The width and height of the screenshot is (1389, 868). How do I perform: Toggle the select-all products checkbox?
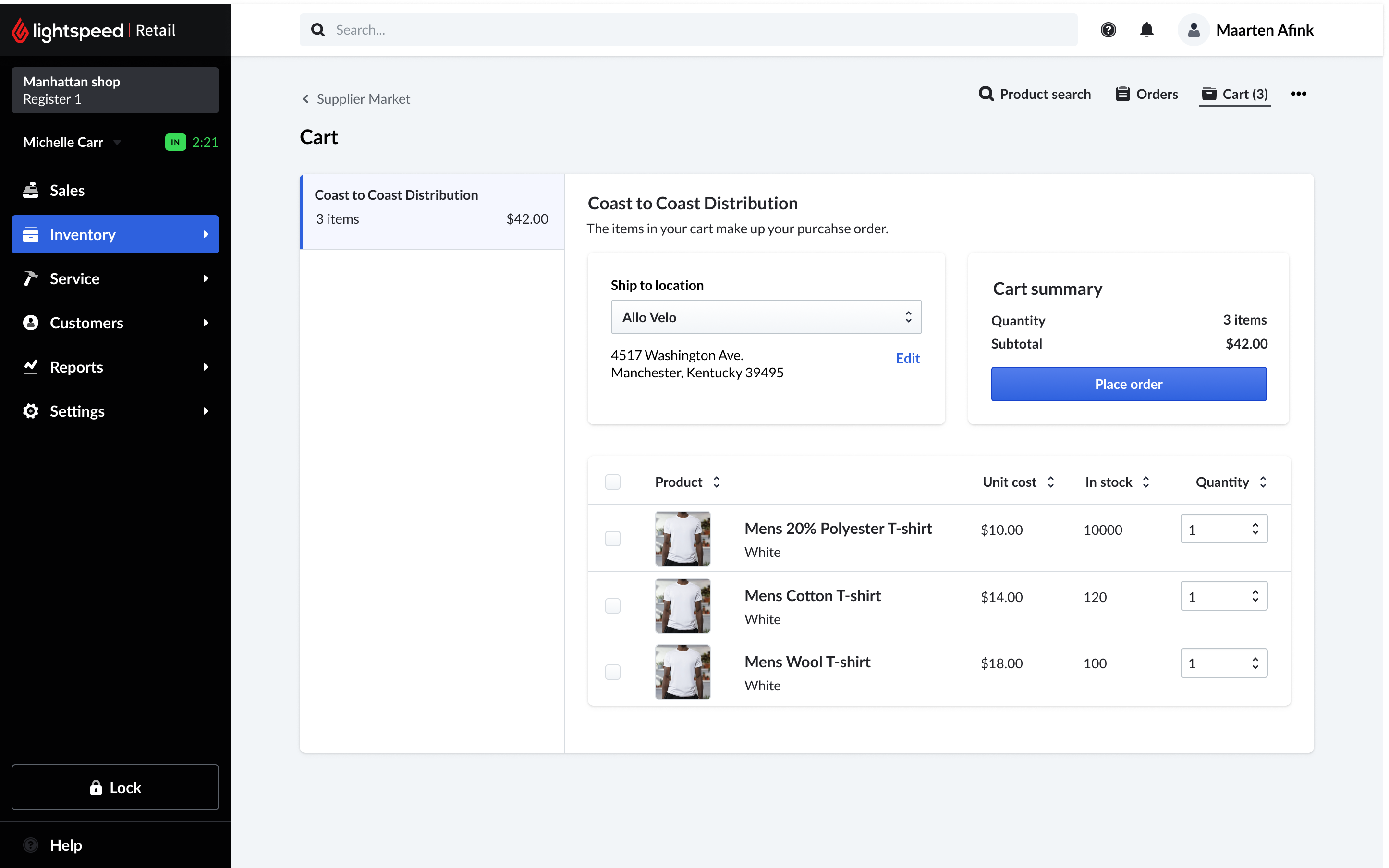click(613, 482)
